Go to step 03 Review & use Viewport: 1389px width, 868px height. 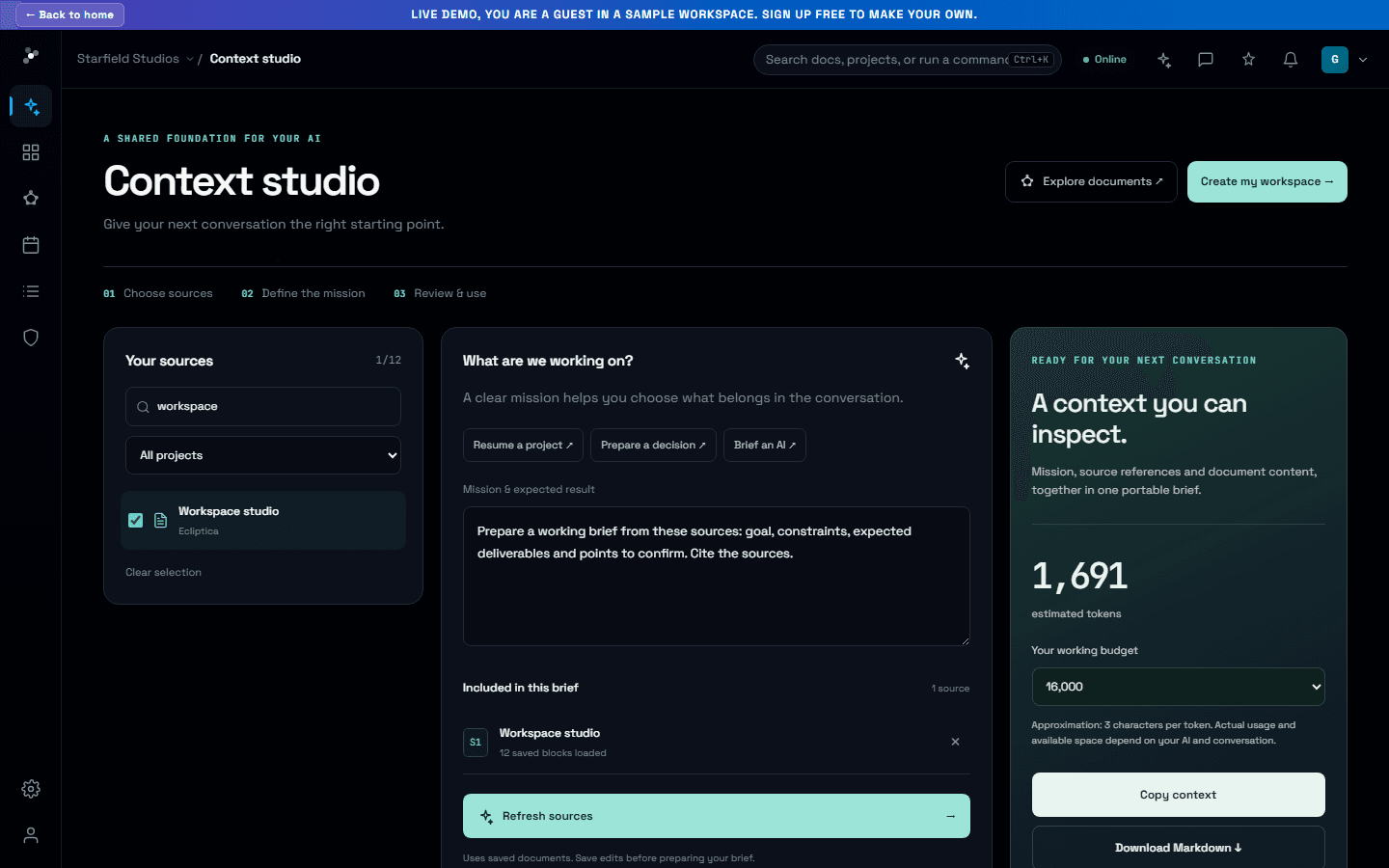coord(440,293)
